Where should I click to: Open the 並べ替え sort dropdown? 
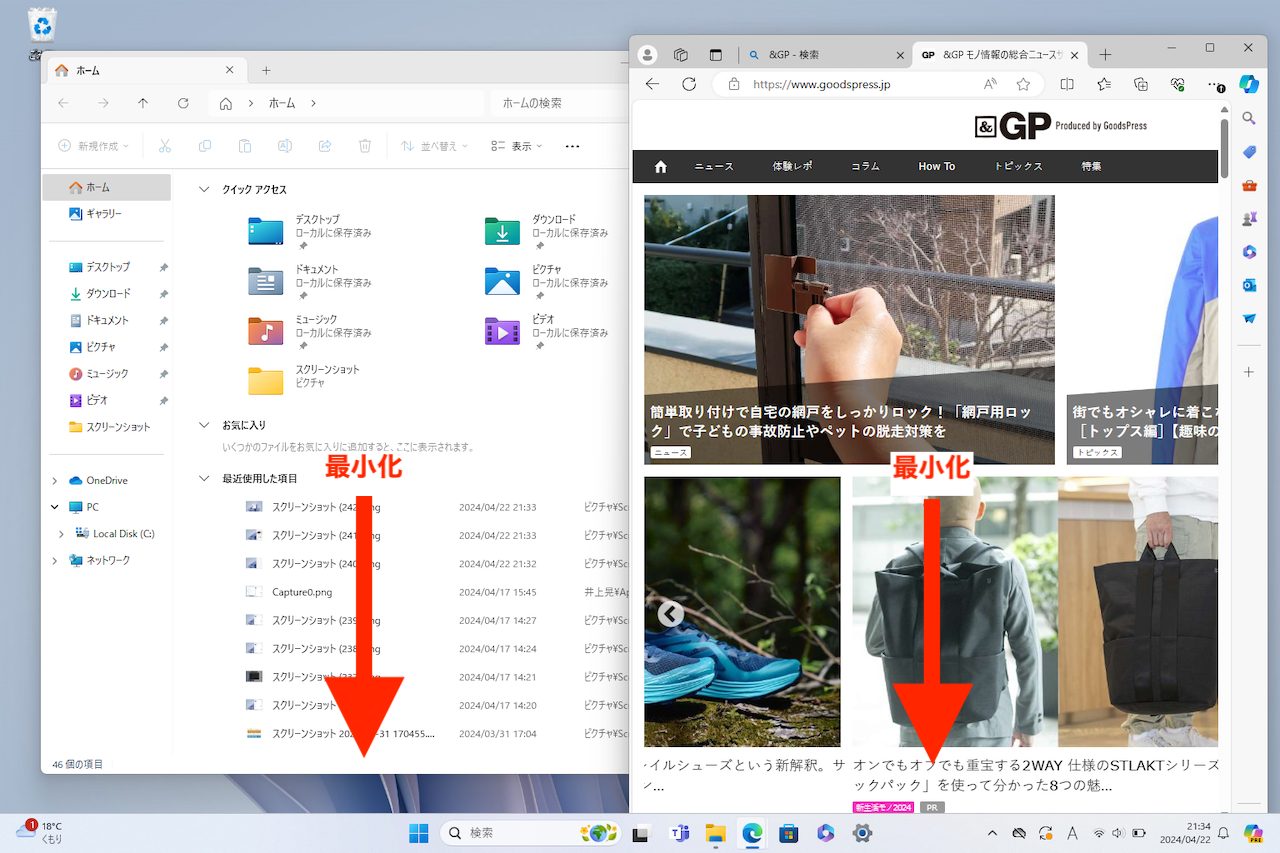click(435, 146)
